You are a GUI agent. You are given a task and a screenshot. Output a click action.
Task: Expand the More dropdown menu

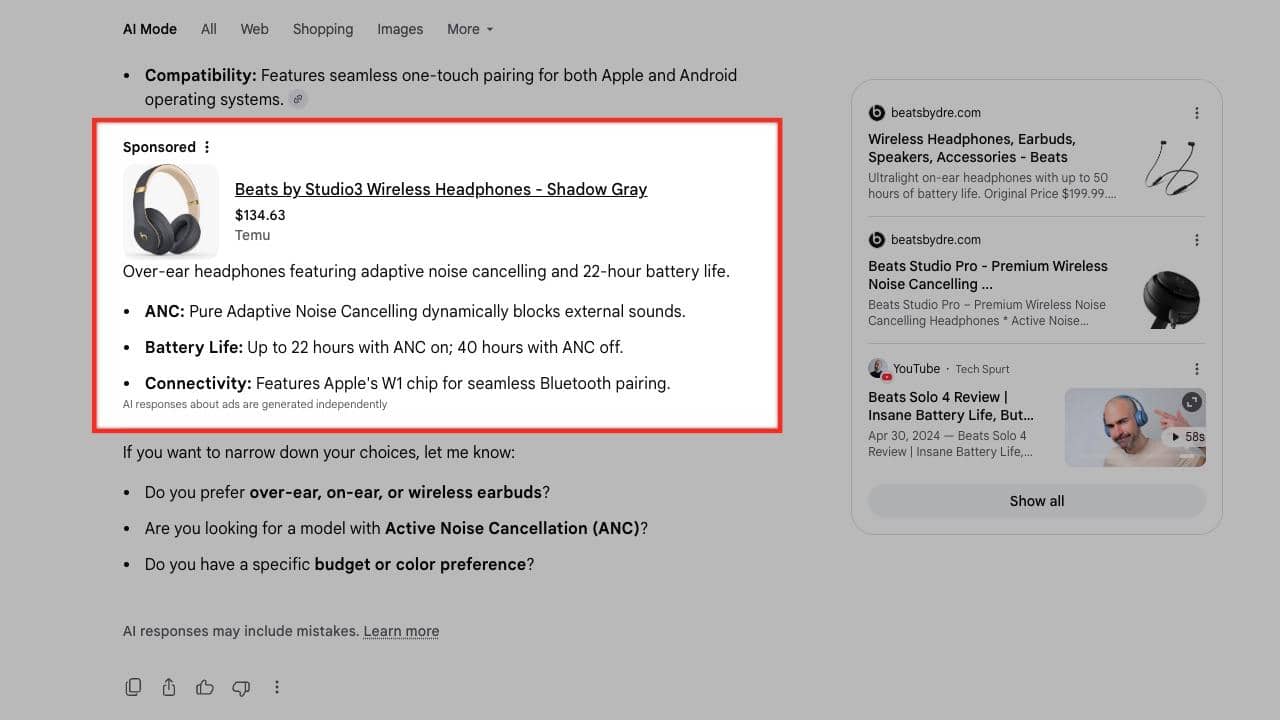(470, 29)
